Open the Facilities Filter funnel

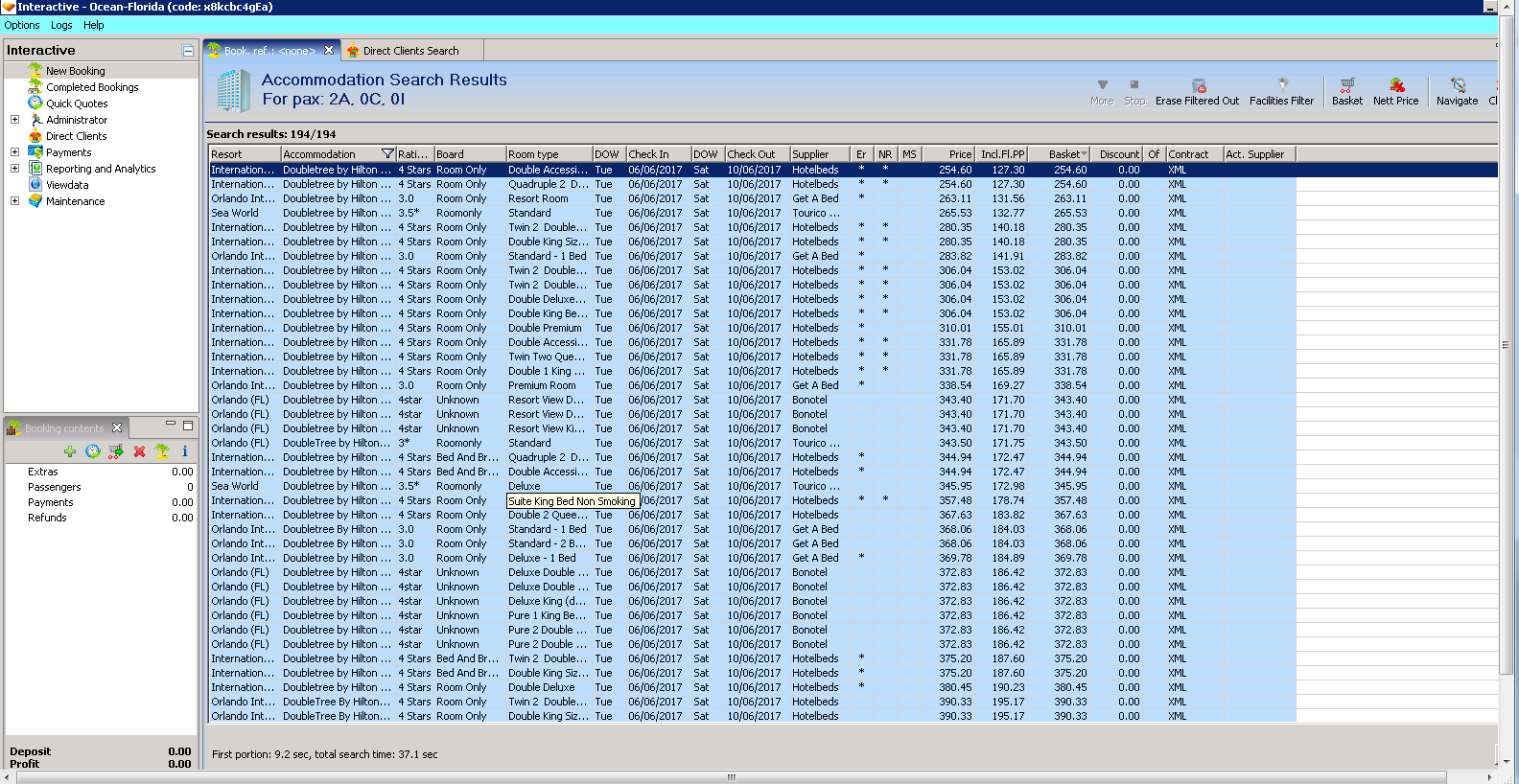[x=1281, y=86]
